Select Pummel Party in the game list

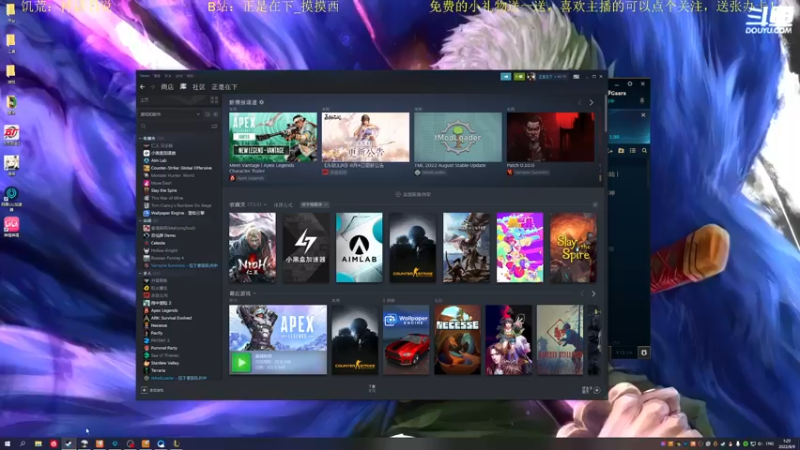(x=164, y=348)
